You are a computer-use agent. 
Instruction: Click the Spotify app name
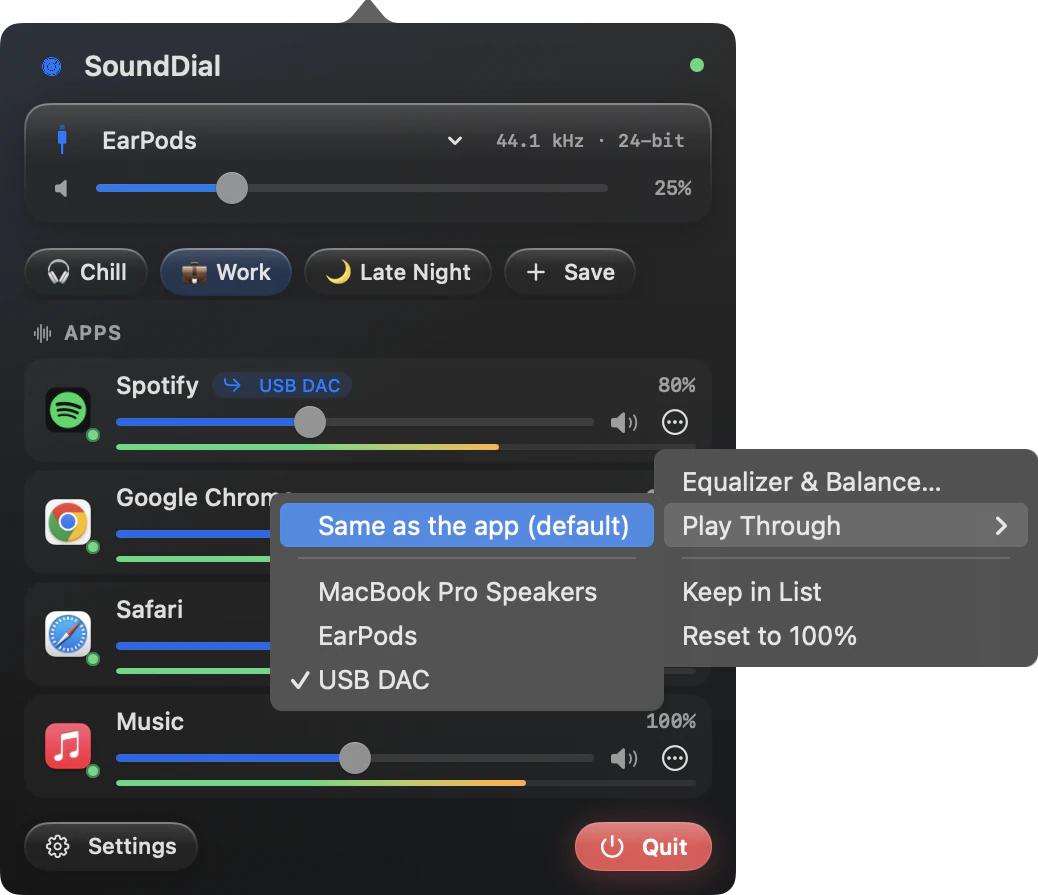pos(157,386)
